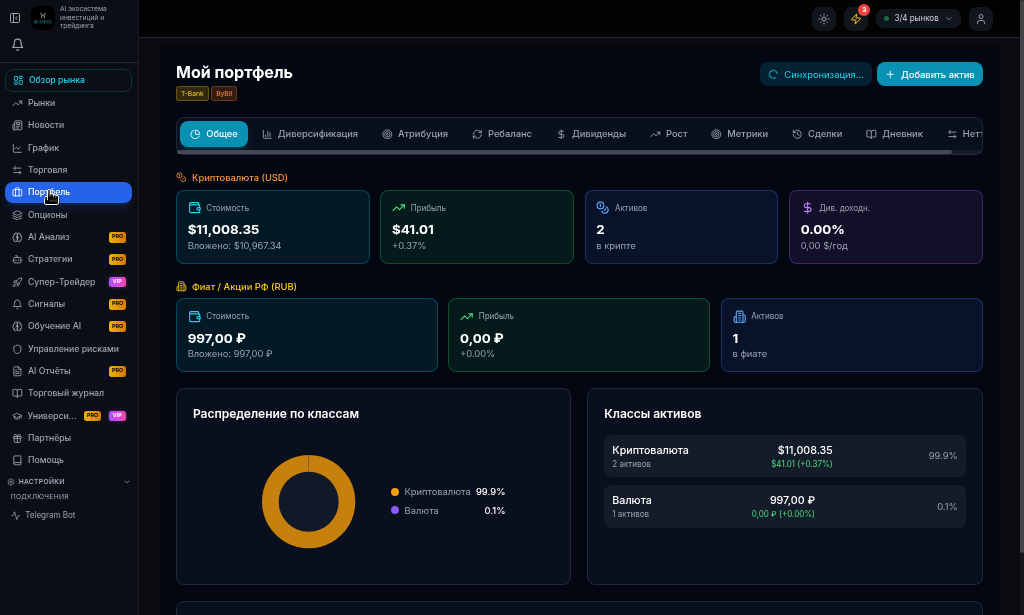Click the horizontal tabs scrollbar
Viewport: 1024px width, 615px height.
(x=564, y=152)
